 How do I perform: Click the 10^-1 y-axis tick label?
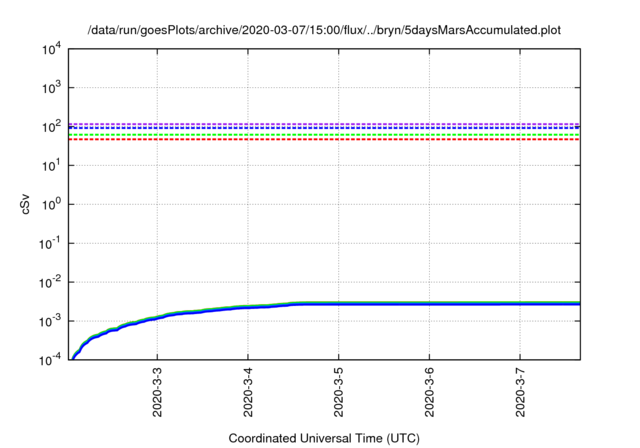click(x=50, y=243)
